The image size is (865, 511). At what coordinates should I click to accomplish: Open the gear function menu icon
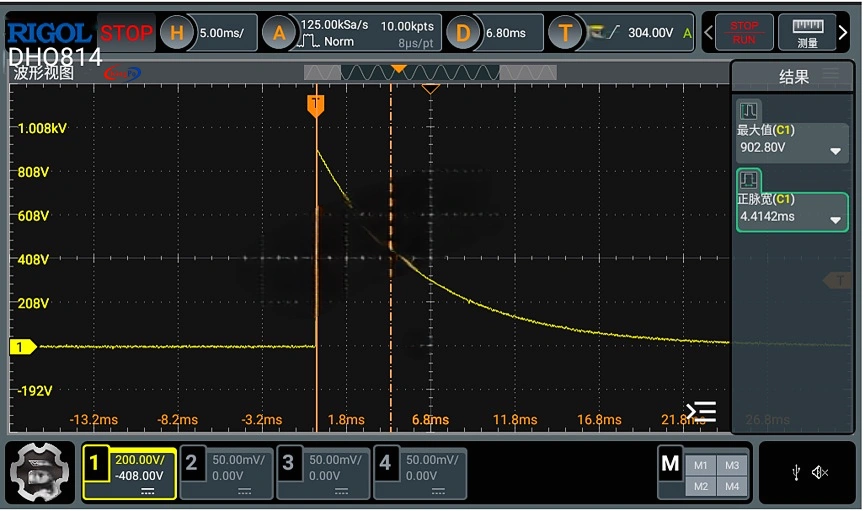click(x=41, y=472)
